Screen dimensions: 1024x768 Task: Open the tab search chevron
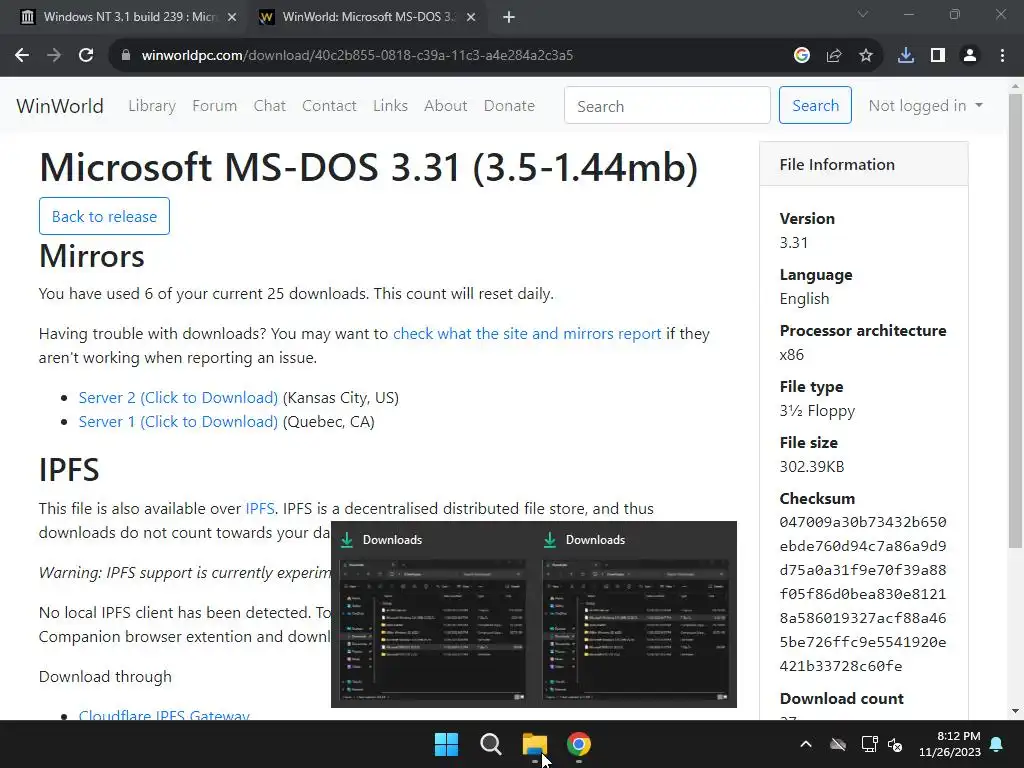point(863,14)
